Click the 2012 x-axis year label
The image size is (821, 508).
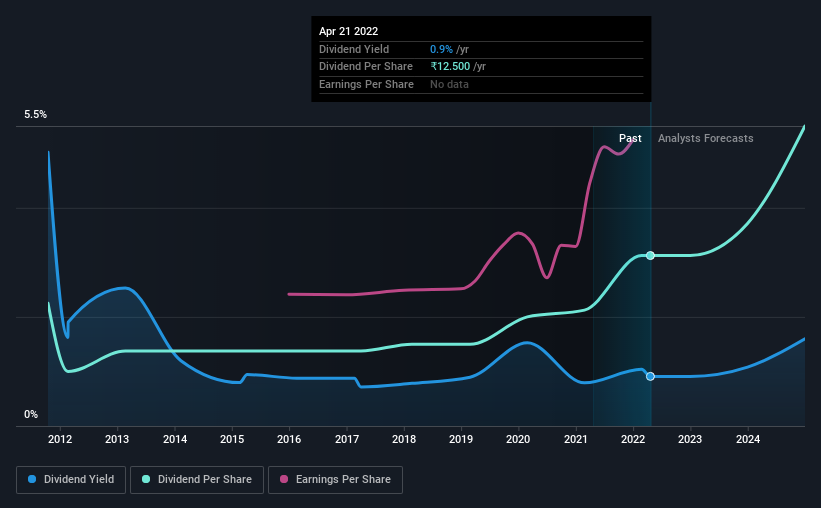(x=60, y=439)
